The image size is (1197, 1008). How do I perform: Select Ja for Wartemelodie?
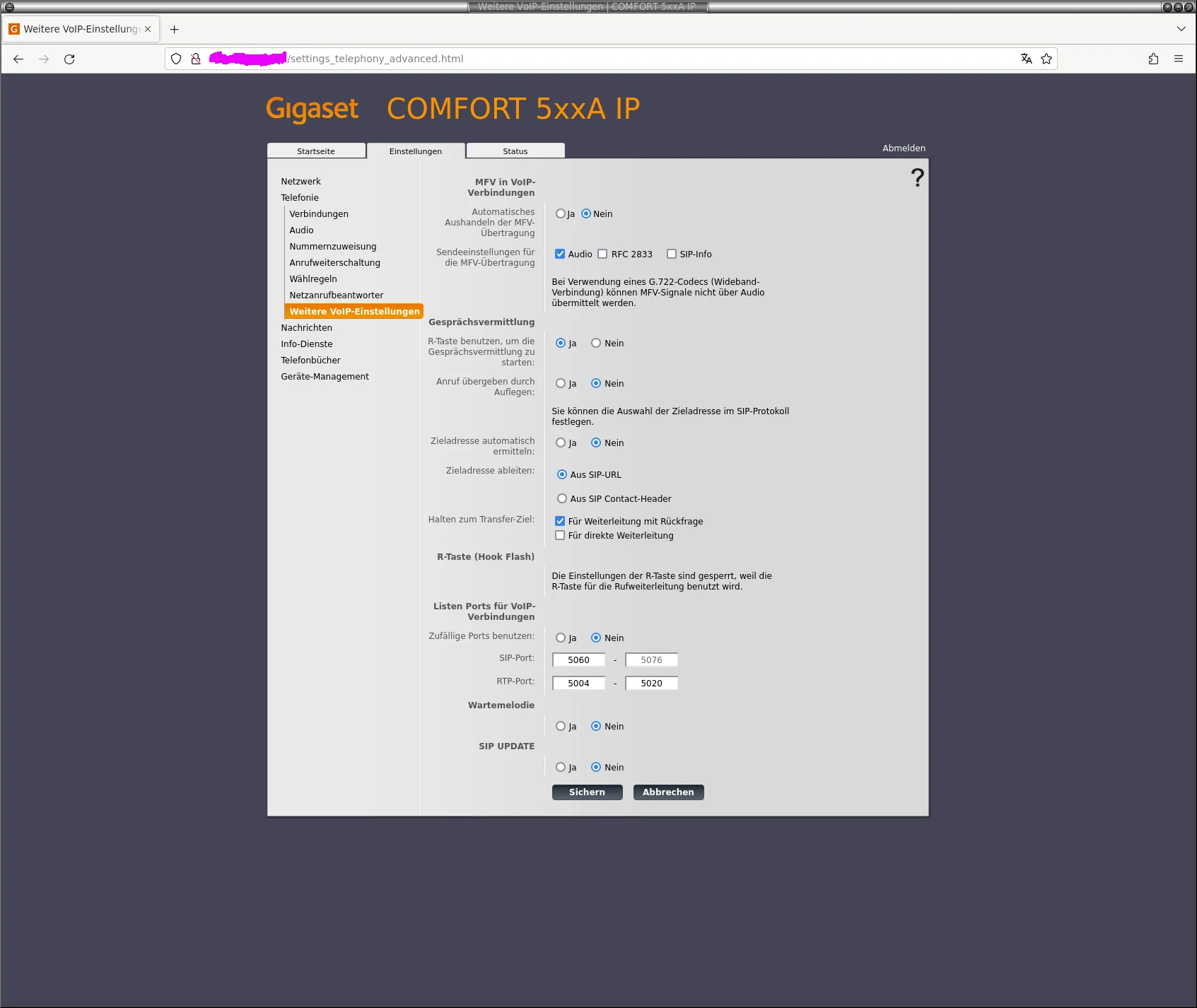coord(561,726)
